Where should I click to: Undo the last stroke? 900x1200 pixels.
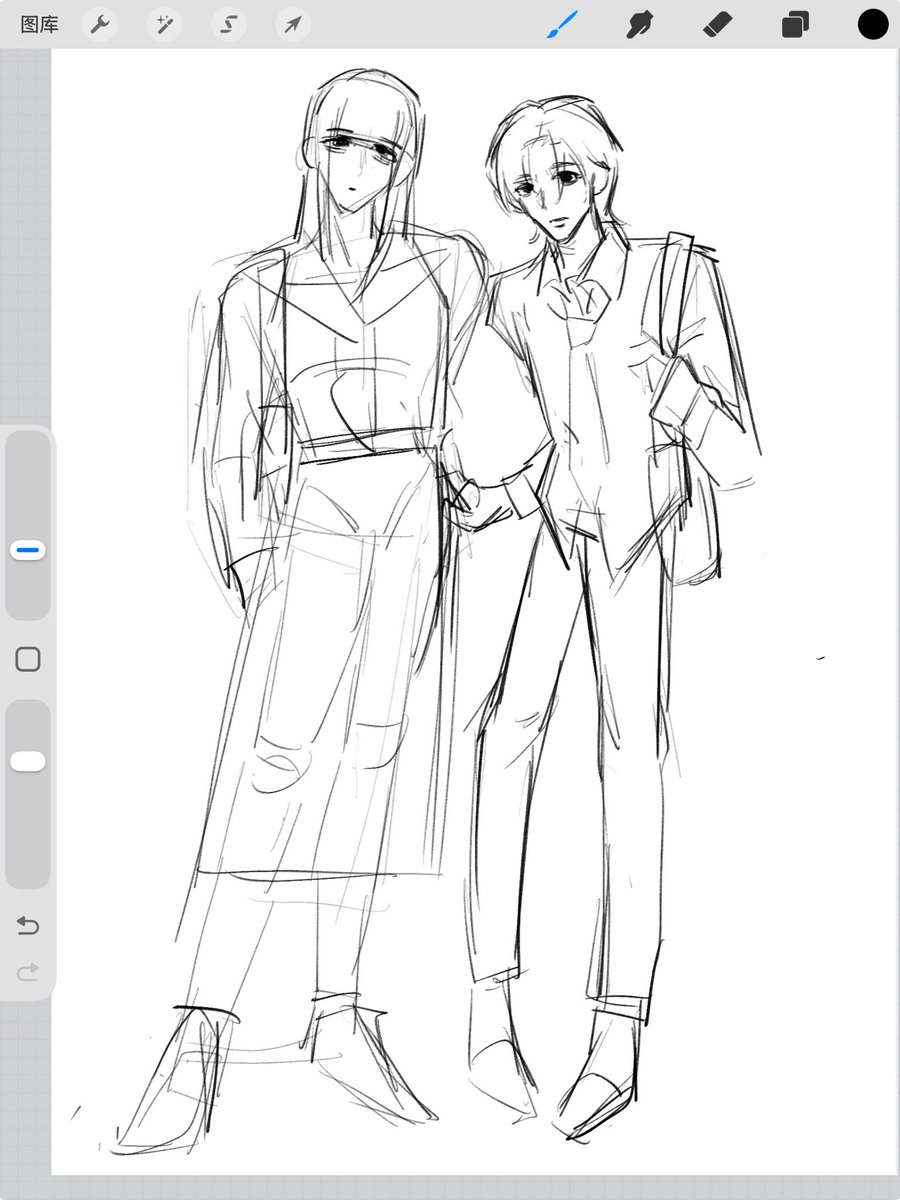(28, 926)
